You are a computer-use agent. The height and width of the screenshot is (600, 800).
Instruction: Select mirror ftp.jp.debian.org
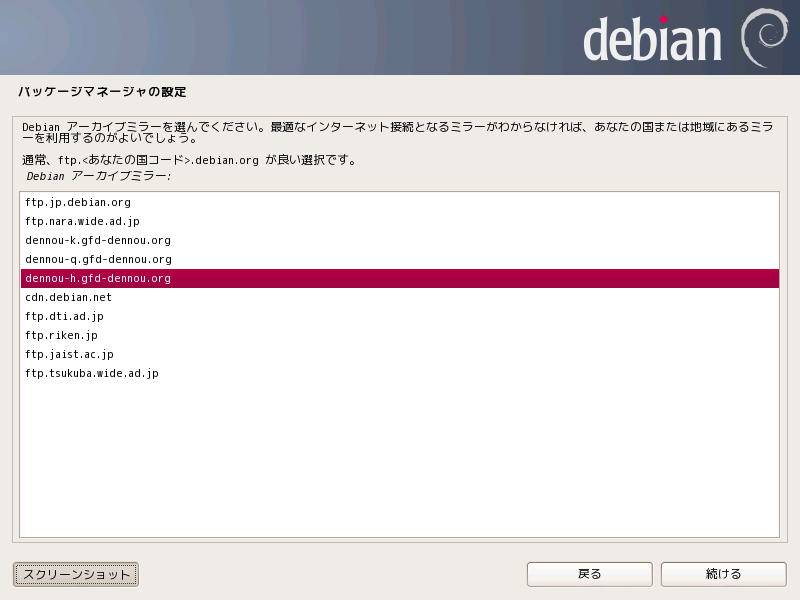pyautogui.click(x=399, y=203)
